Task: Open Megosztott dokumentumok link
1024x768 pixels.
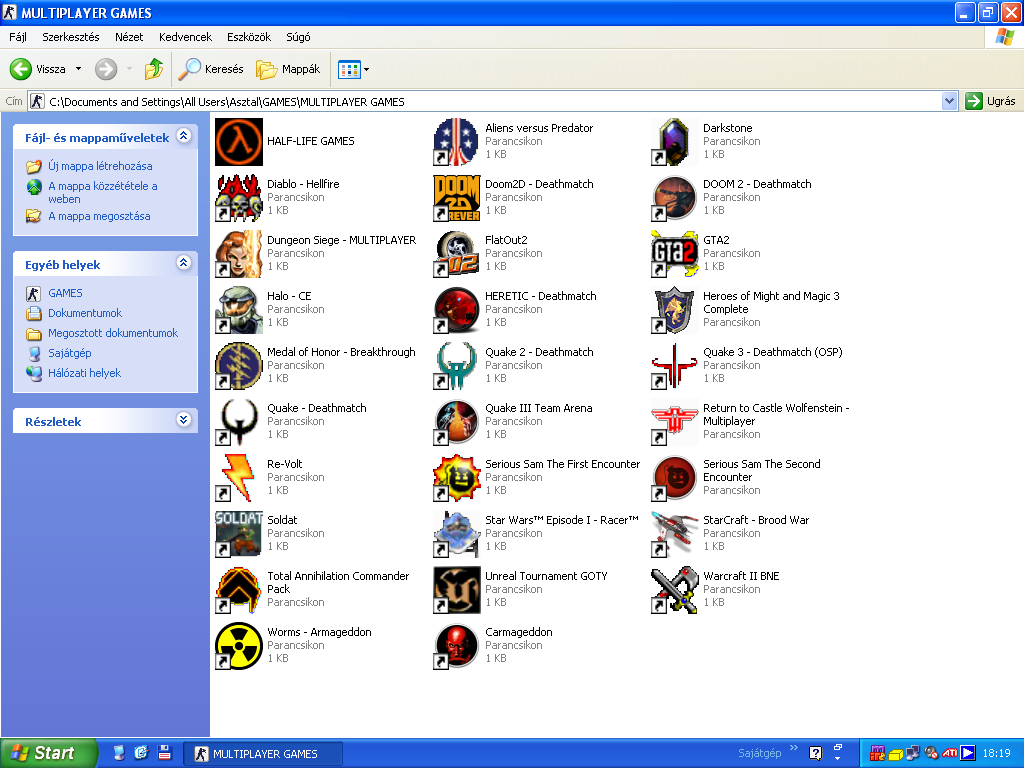Action: [x=112, y=333]
